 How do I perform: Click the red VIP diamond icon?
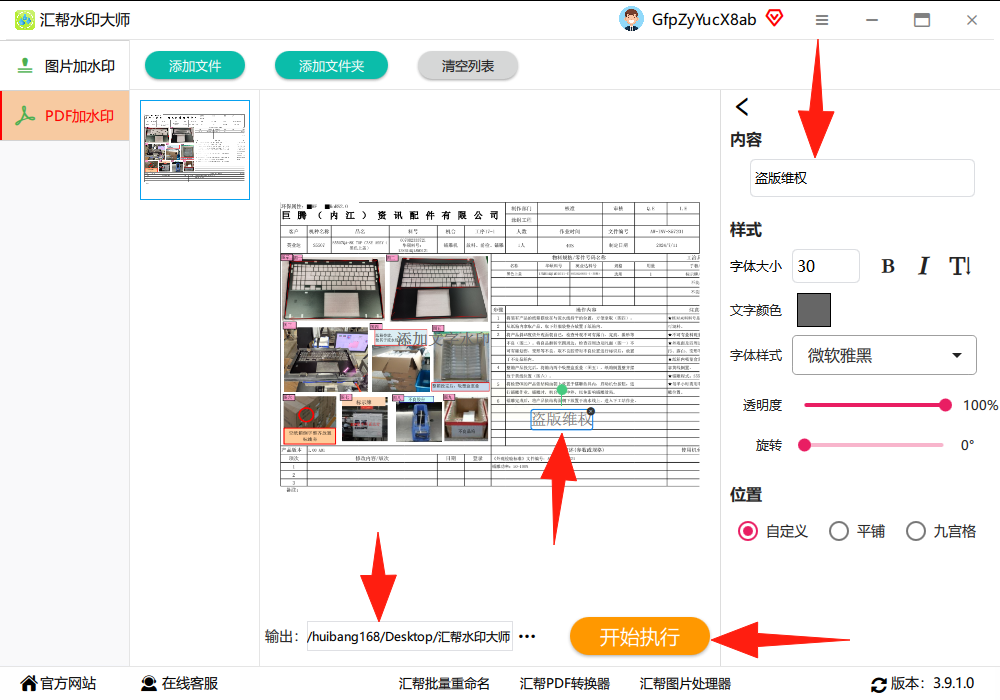pyautogui.click(x=774, y=18)
